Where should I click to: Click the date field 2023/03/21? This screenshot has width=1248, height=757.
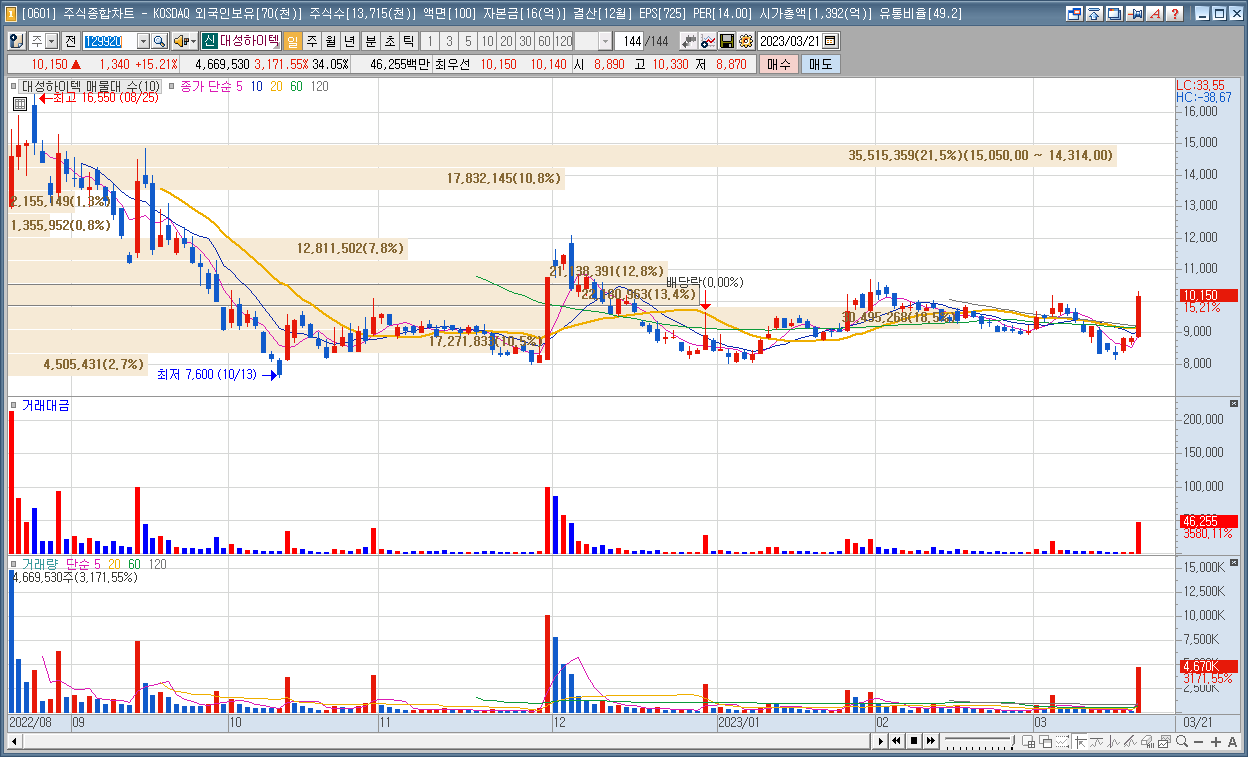click(x=789, y=41)
